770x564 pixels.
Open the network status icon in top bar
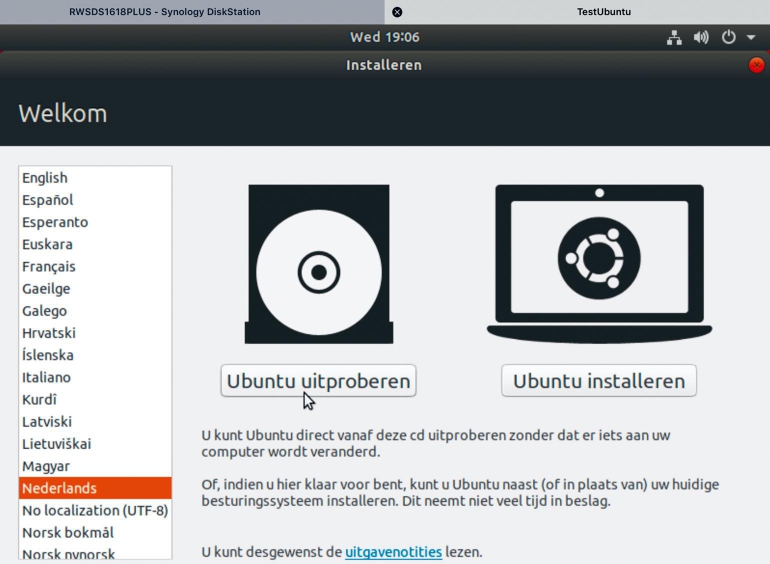(x=674, y=38)
